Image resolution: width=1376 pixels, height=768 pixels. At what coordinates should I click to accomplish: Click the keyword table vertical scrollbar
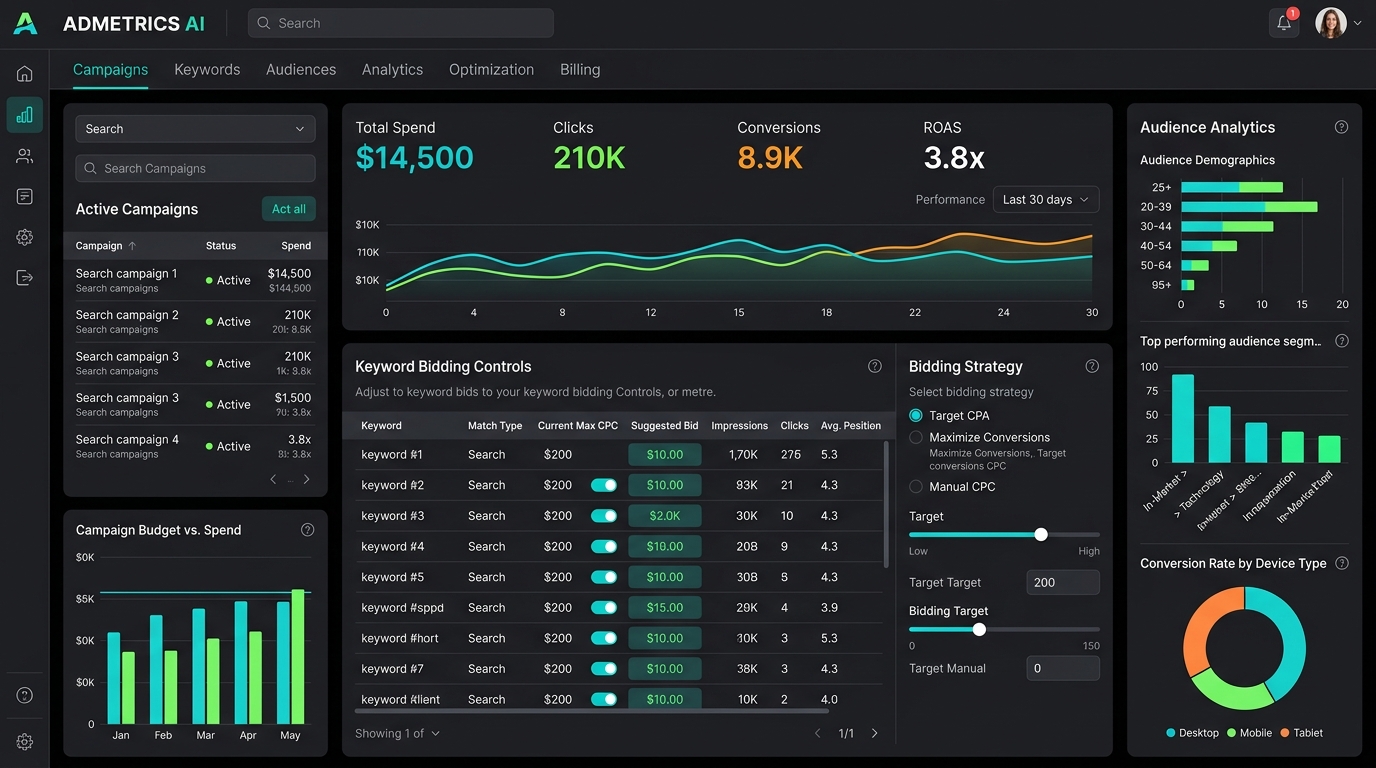(x=886, y=503)
